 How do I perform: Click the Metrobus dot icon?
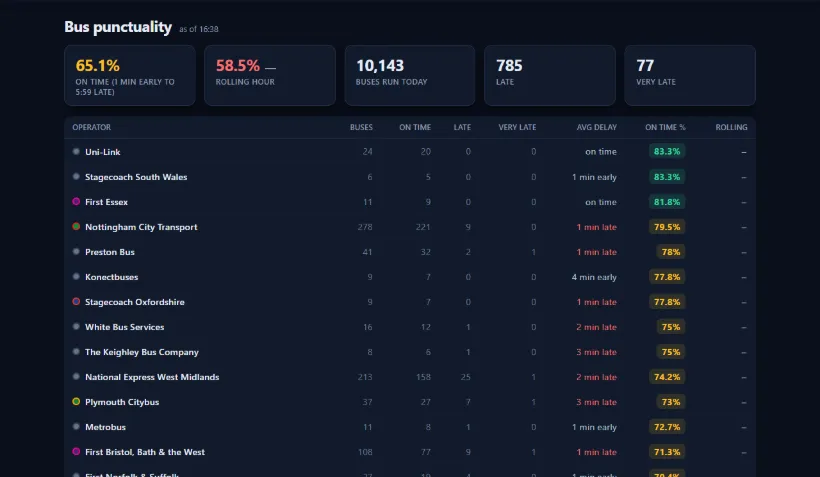[76, 427]
